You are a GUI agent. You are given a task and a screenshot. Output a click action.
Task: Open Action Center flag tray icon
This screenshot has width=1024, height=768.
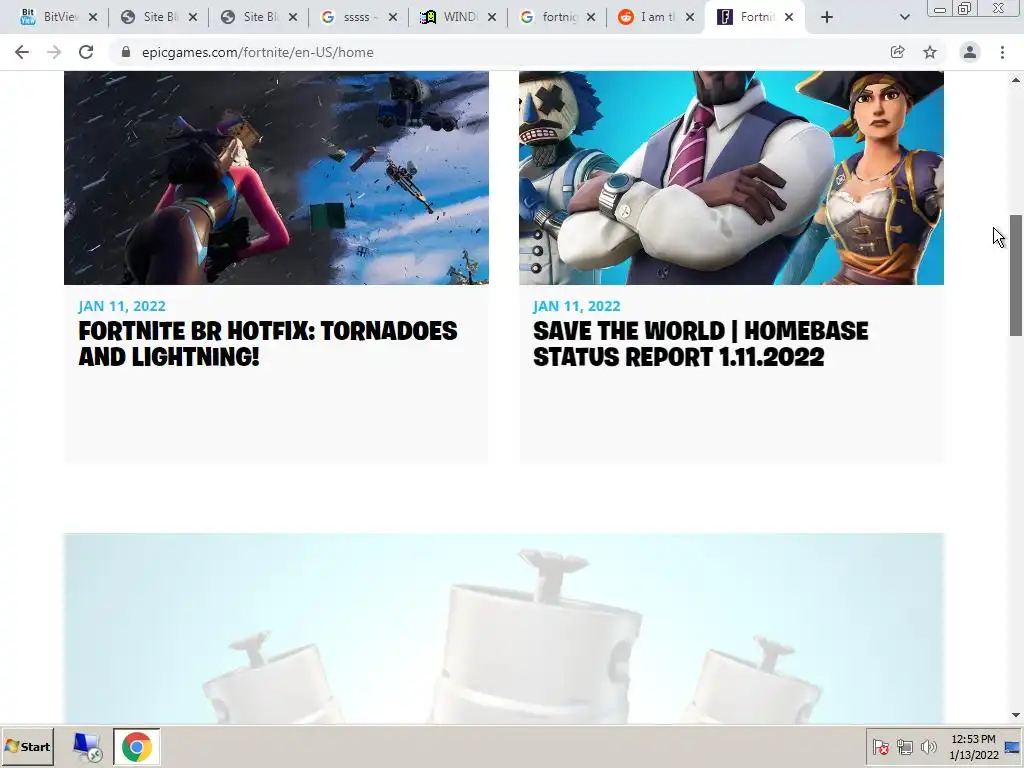coord(880,746)
